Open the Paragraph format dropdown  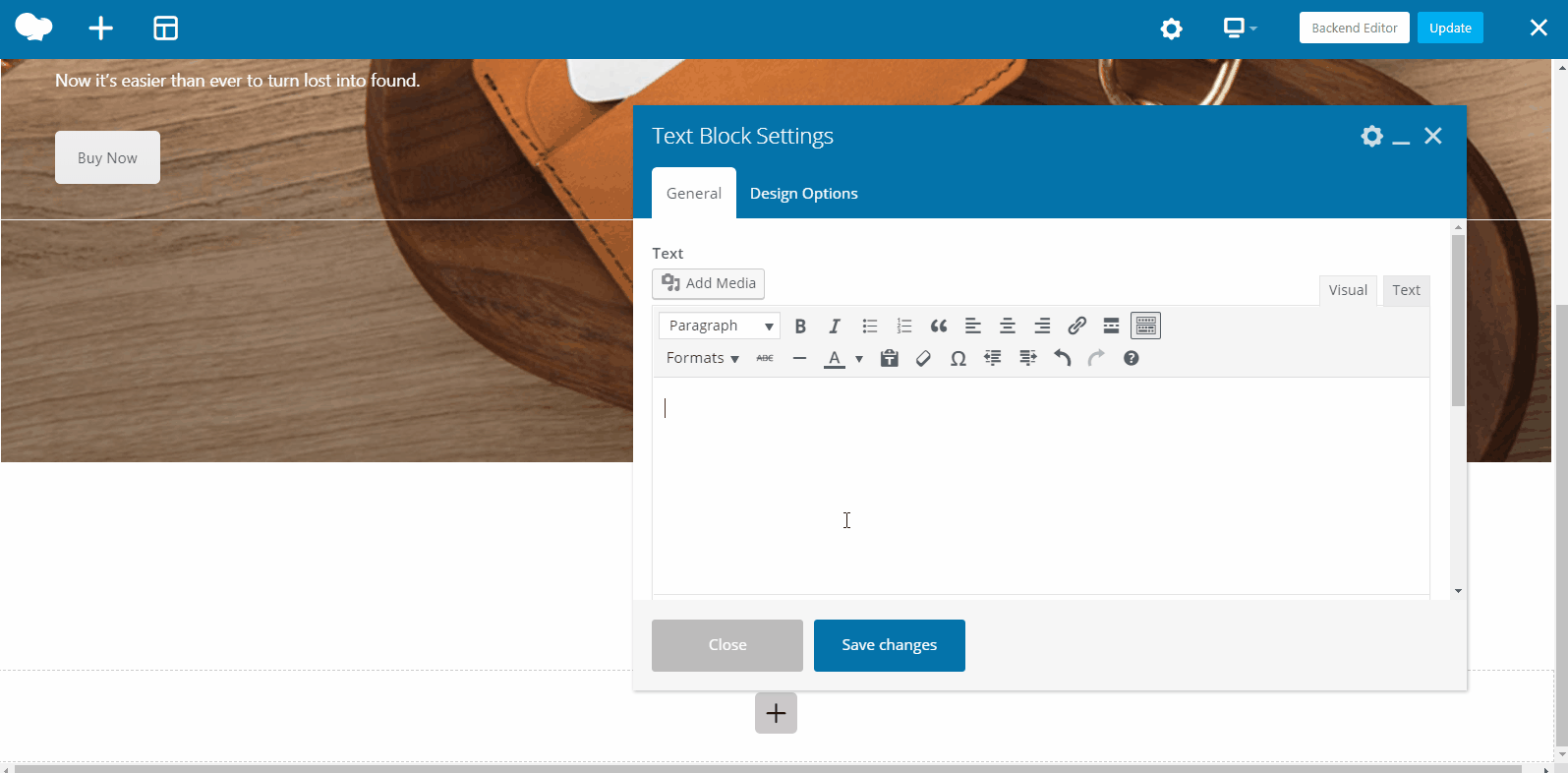(719, 326)
